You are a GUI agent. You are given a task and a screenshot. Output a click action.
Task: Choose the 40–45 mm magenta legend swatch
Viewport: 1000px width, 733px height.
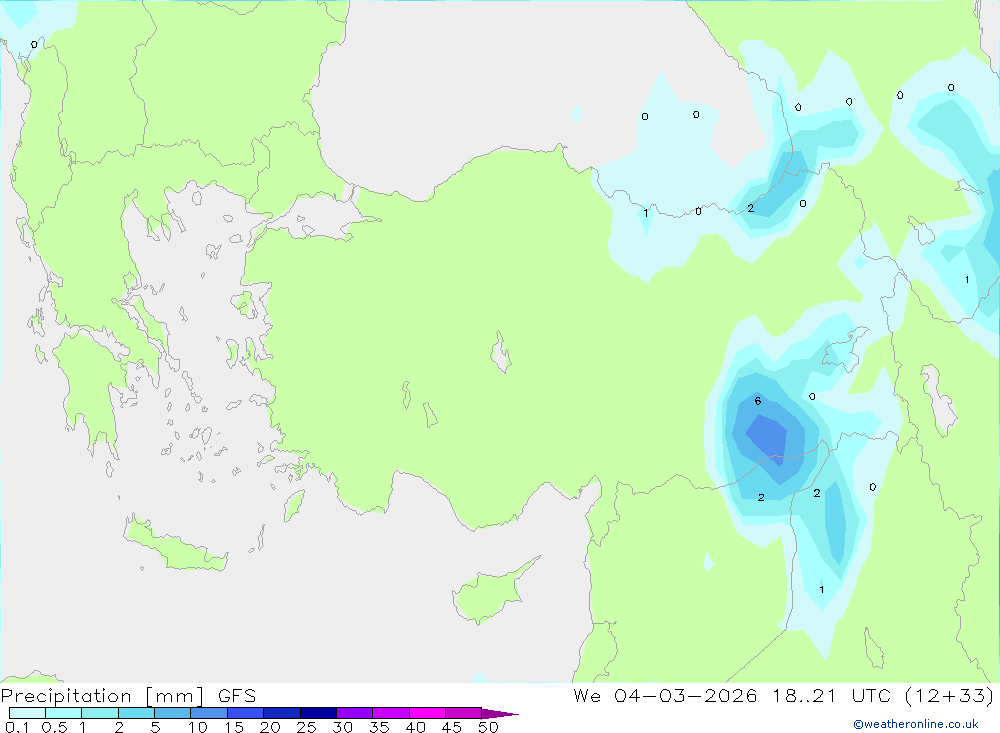[427, 713]
